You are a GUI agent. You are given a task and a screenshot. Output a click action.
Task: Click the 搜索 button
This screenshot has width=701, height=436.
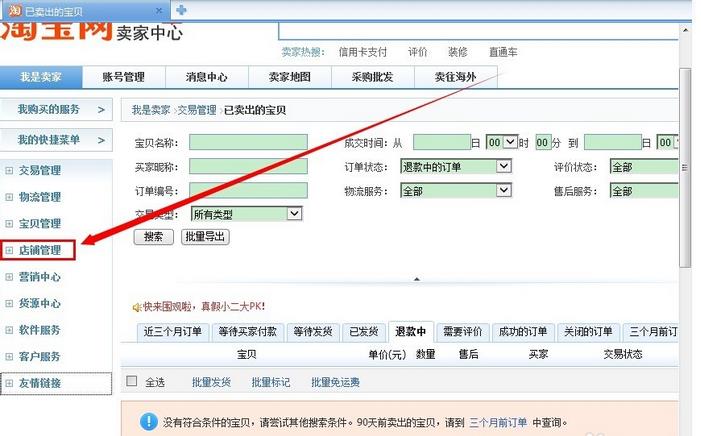coord(153,237)
